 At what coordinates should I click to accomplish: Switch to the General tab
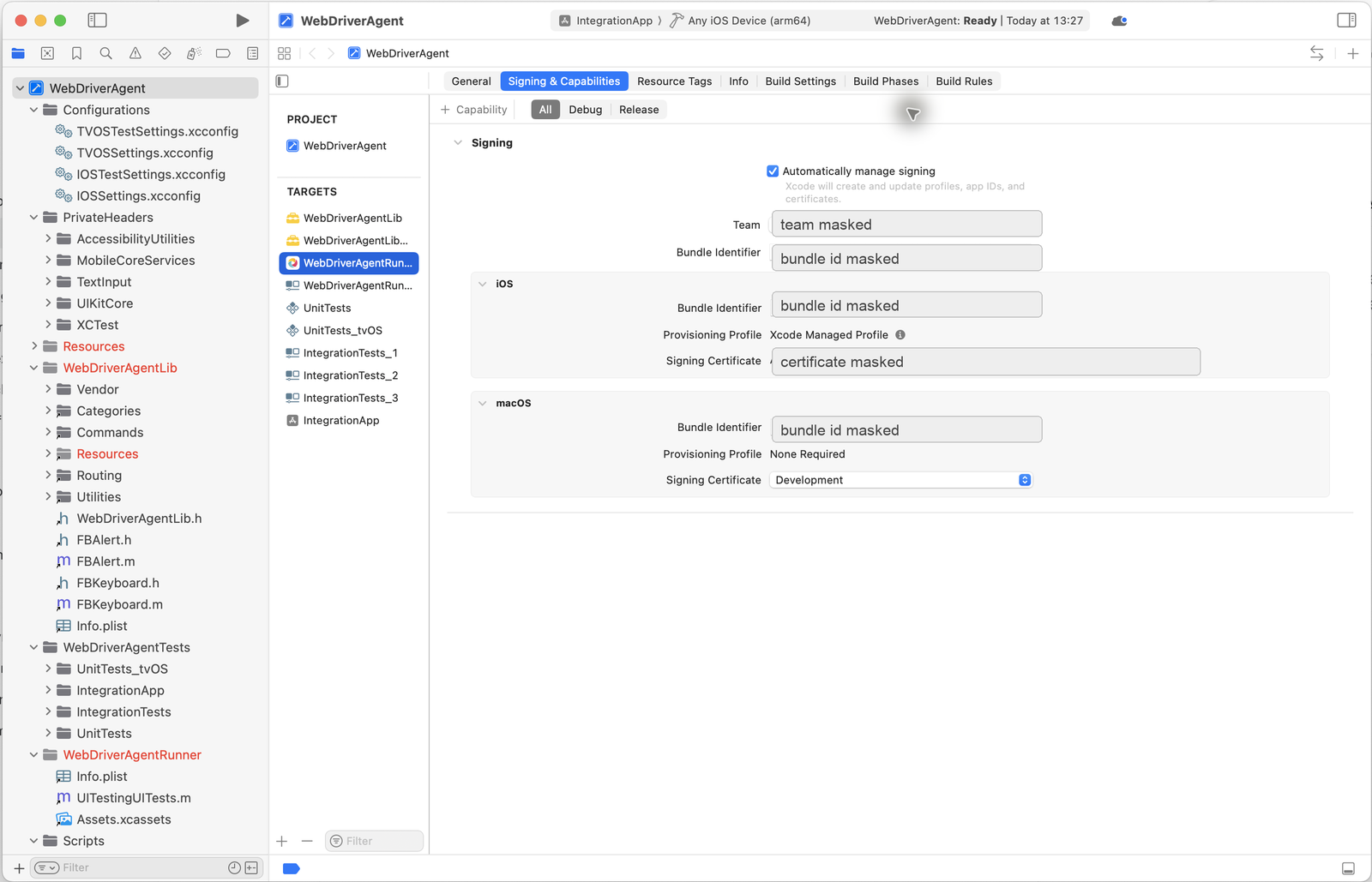(x=471, y=81)
